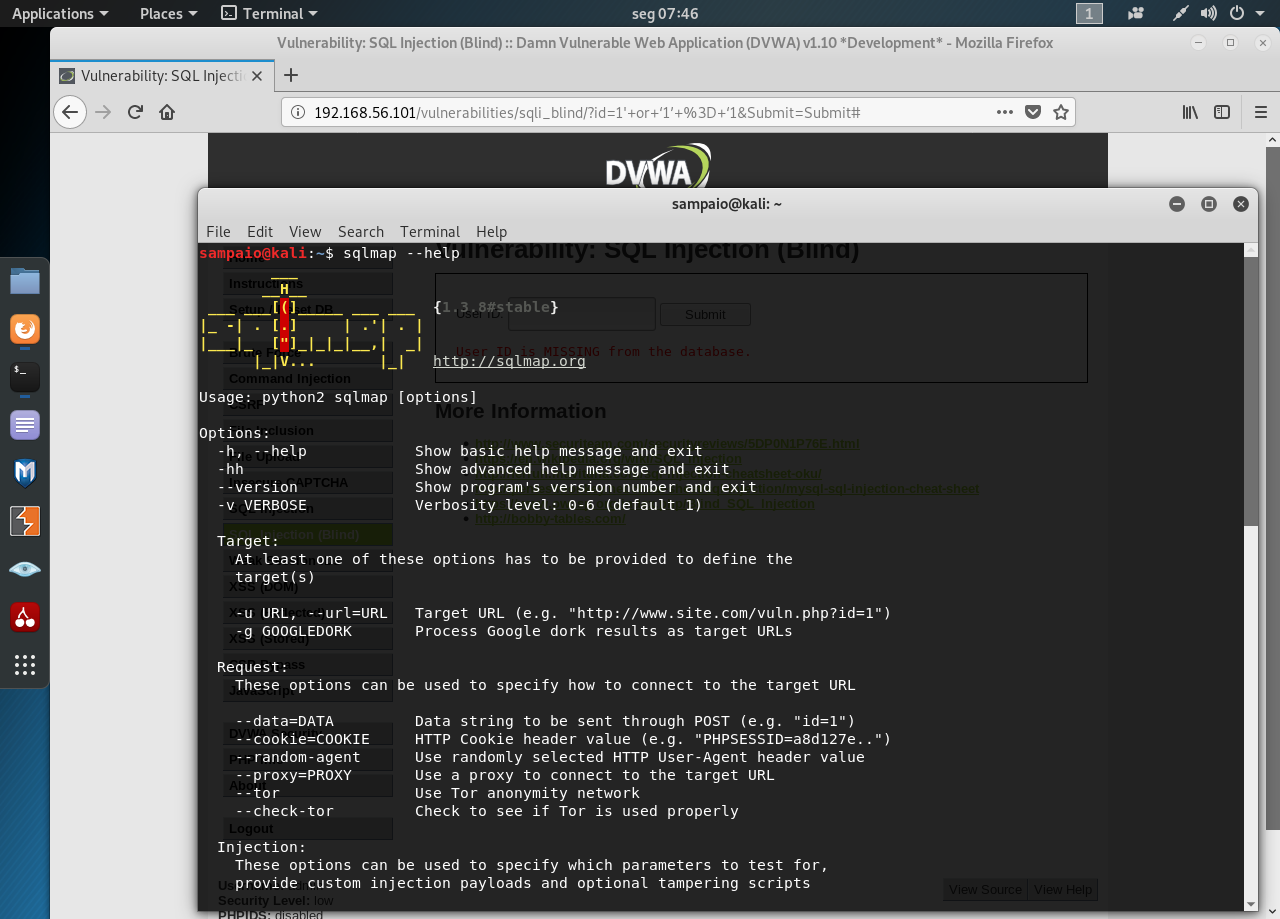Click the User ID input field
This screenshot has height=919, width=1280.
pos(581,314)
